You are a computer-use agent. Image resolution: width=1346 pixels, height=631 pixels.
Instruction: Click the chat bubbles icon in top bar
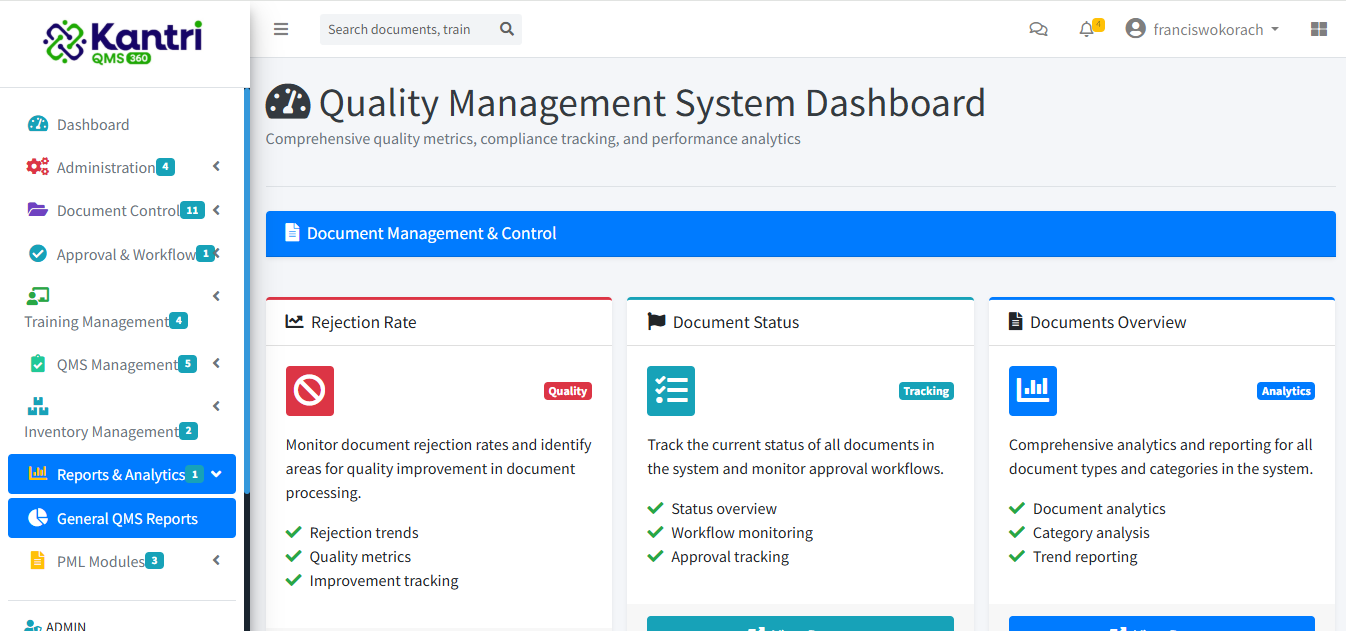point(1038,29)
